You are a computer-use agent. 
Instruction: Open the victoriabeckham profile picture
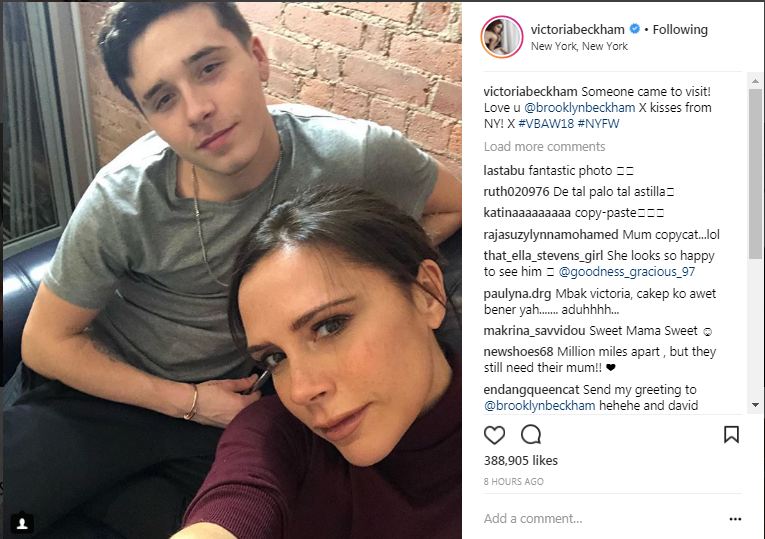(x=502, y=37)
